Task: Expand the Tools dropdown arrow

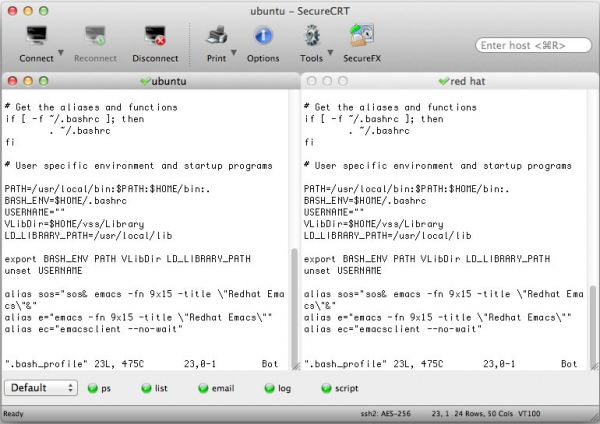Action: pos(330,52)
